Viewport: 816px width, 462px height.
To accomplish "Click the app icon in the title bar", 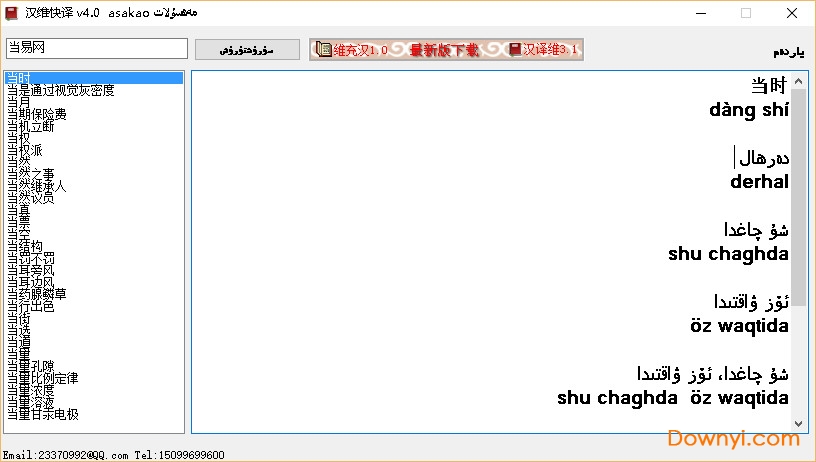I will (x=12, y=12).
